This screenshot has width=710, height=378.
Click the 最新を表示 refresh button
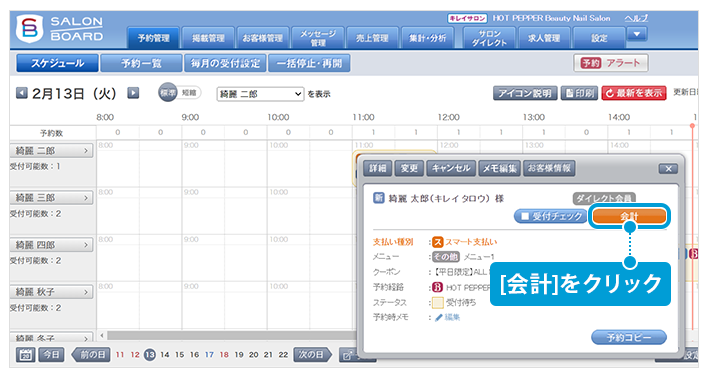pos(633,93)
